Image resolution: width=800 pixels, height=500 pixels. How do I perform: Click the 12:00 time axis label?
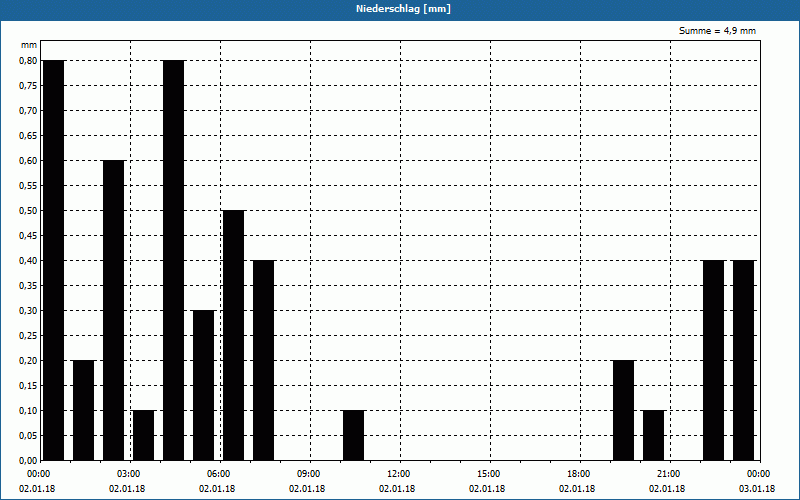398,474
